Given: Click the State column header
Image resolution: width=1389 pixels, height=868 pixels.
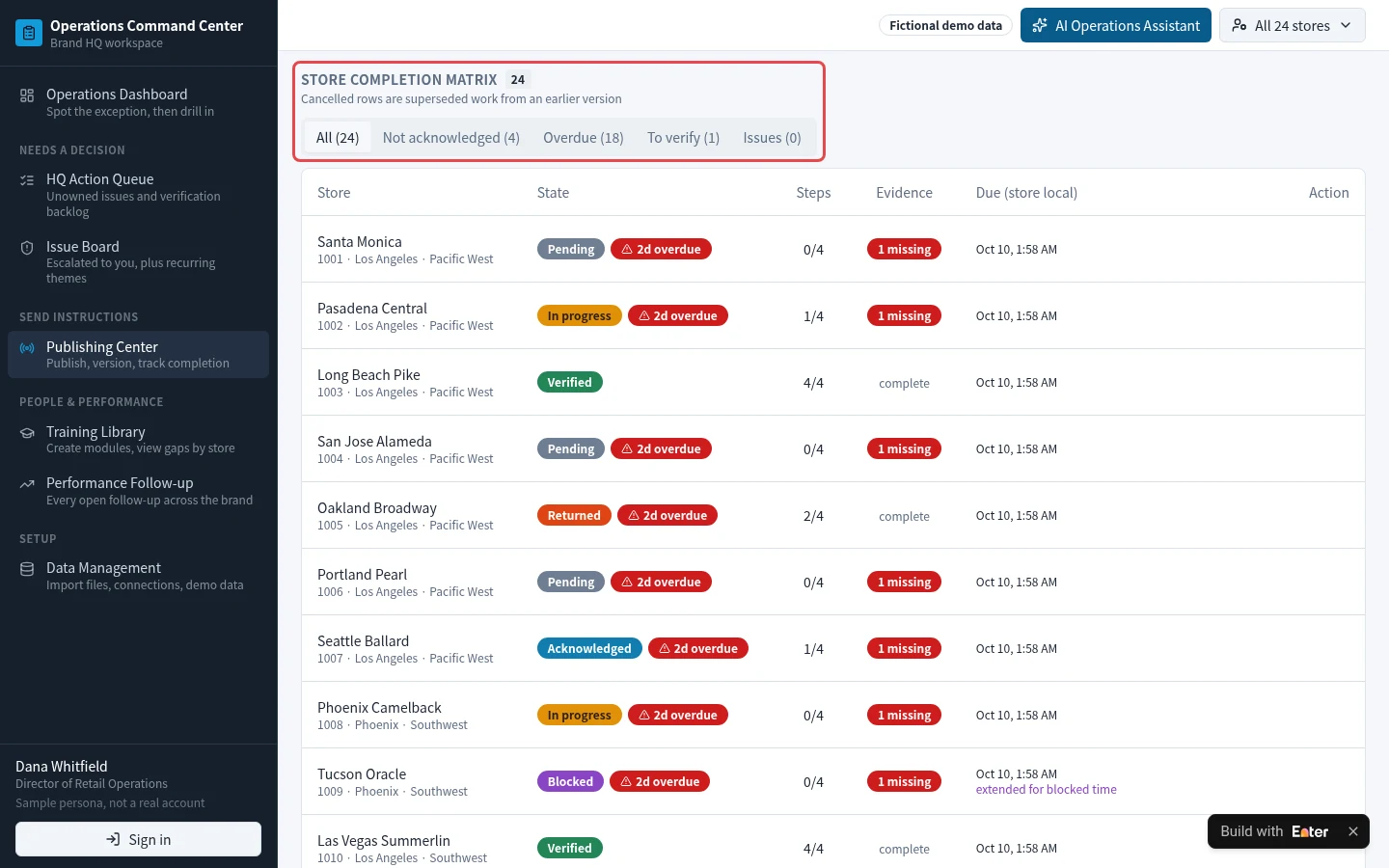Looking at the screenshot, I should click(x=553, y=193).
